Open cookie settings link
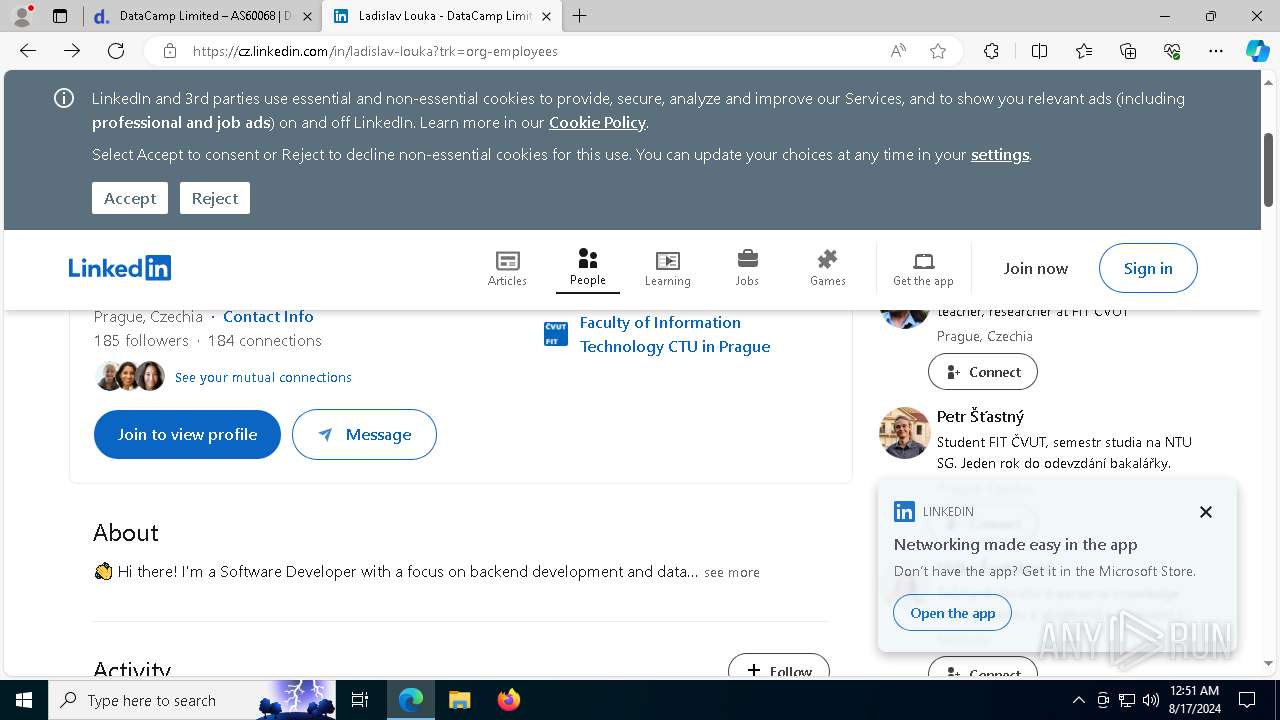 point(1000,154)
